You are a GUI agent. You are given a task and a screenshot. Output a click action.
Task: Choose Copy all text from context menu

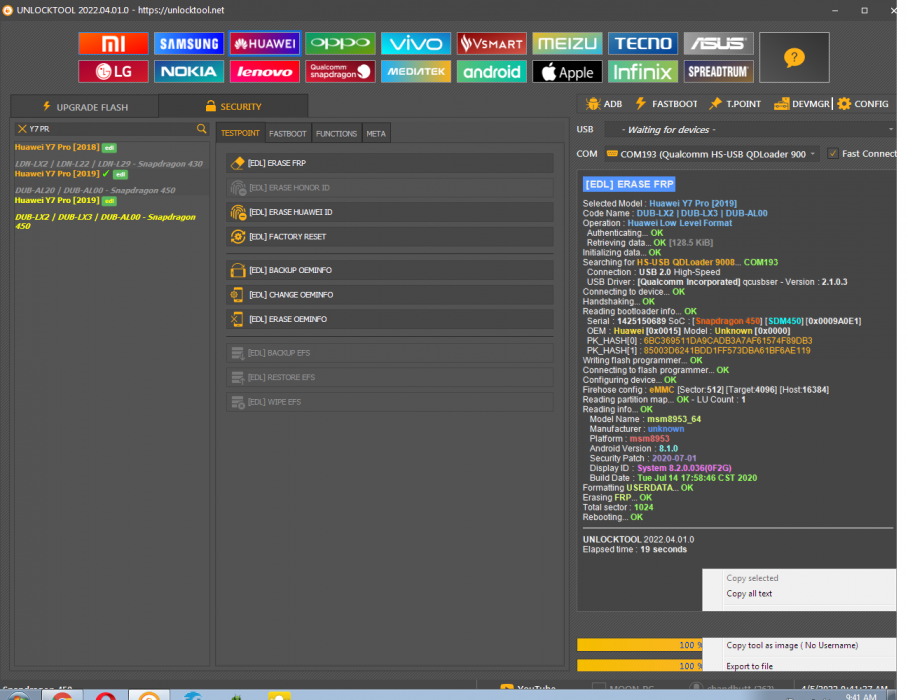coord(749,593)
